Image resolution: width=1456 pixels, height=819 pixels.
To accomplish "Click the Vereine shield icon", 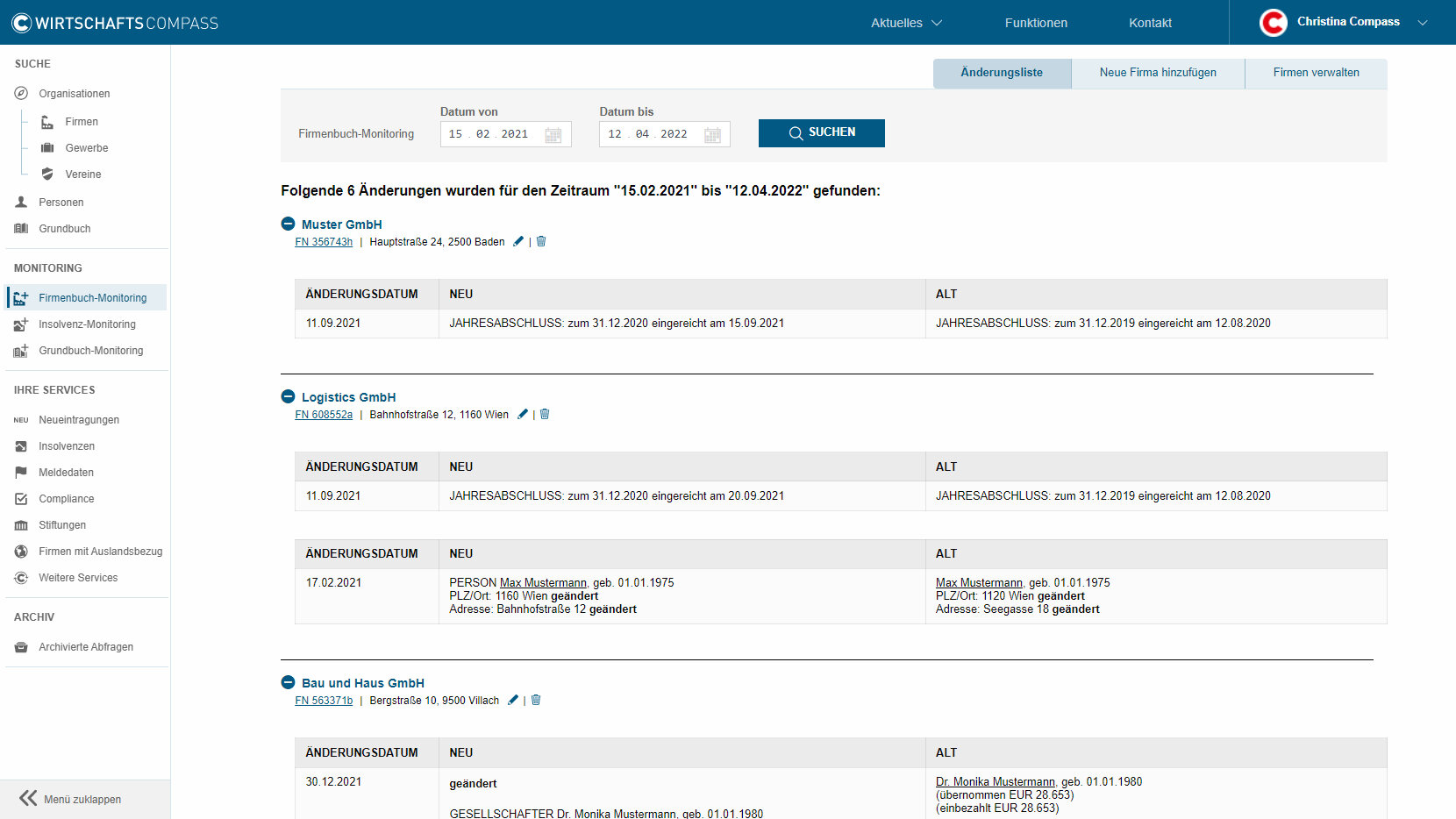I will click(47, 174).
